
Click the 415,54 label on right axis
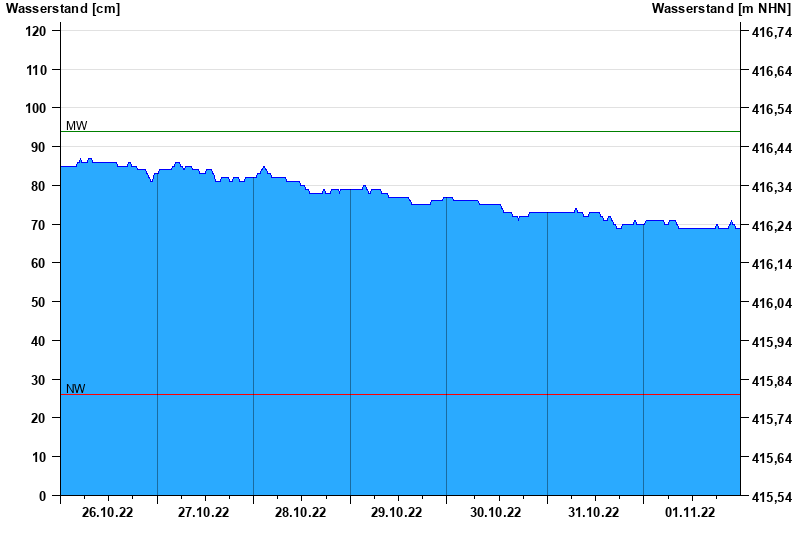(x=772, y=496)
